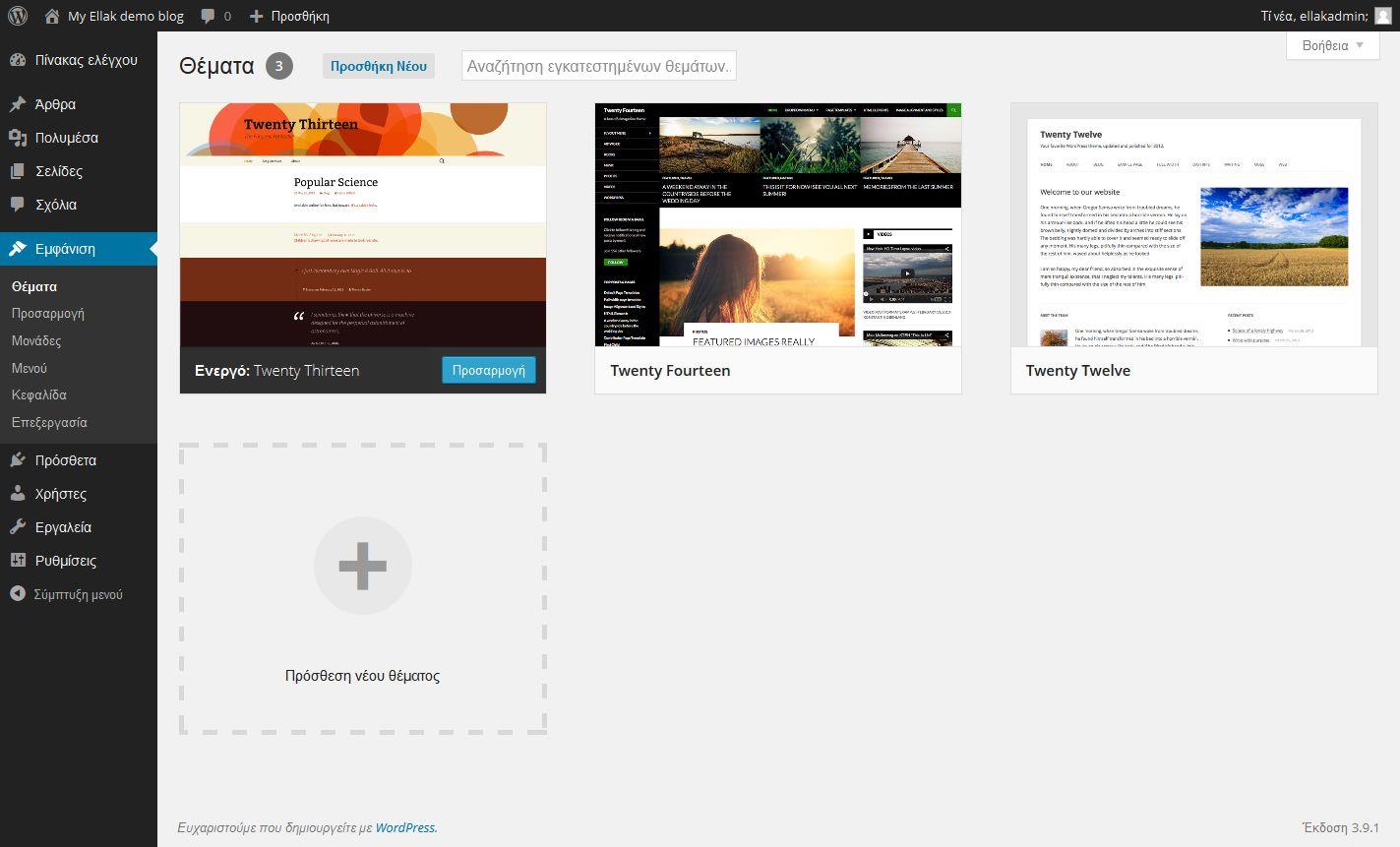Open Μονάδες submenu item
The width and height of the screenshot is (1400, 847).
point(36,341)
